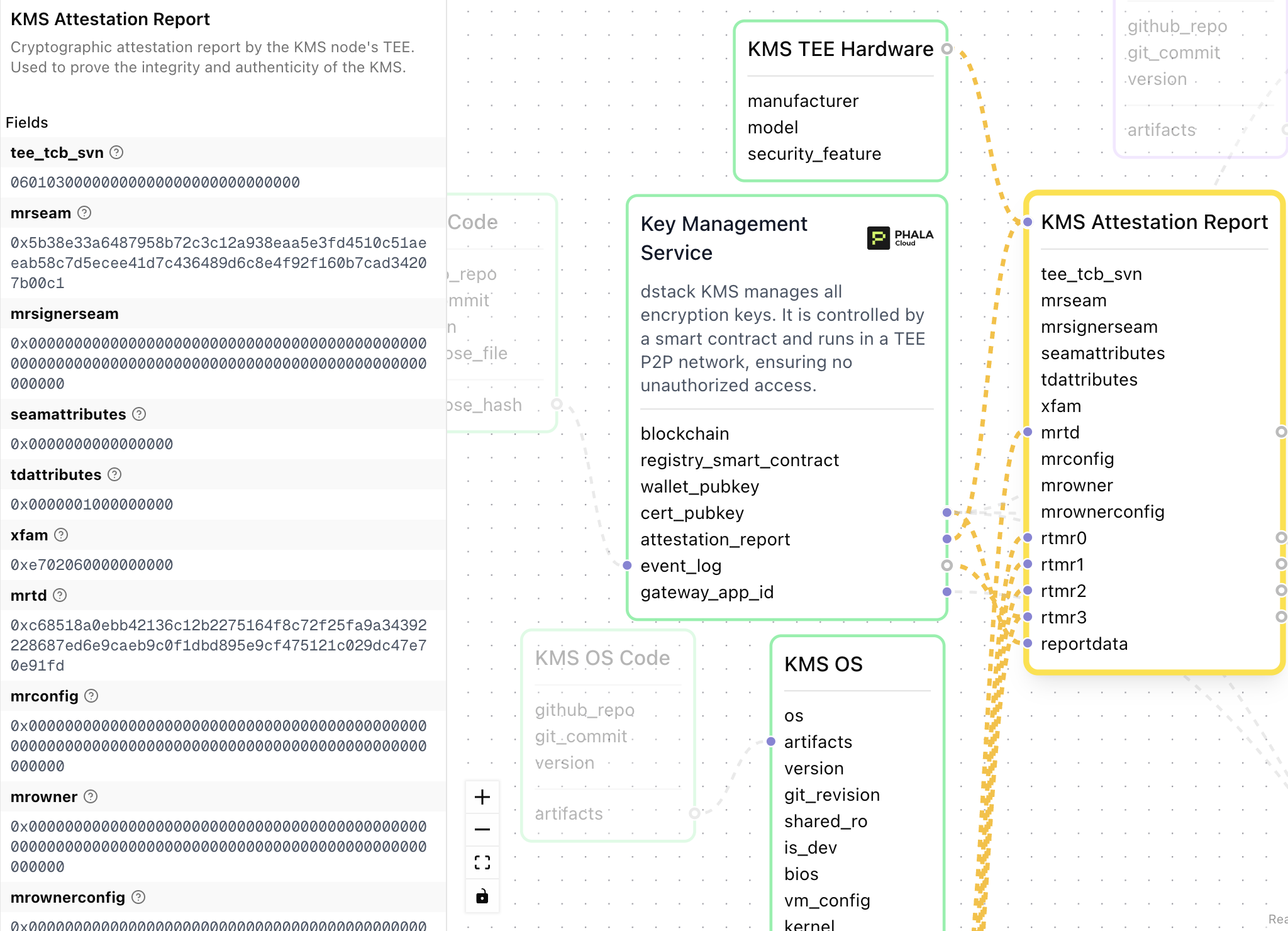Toggle the canvas interactivity lock icon
The image size is (1288, 931).
482,896
